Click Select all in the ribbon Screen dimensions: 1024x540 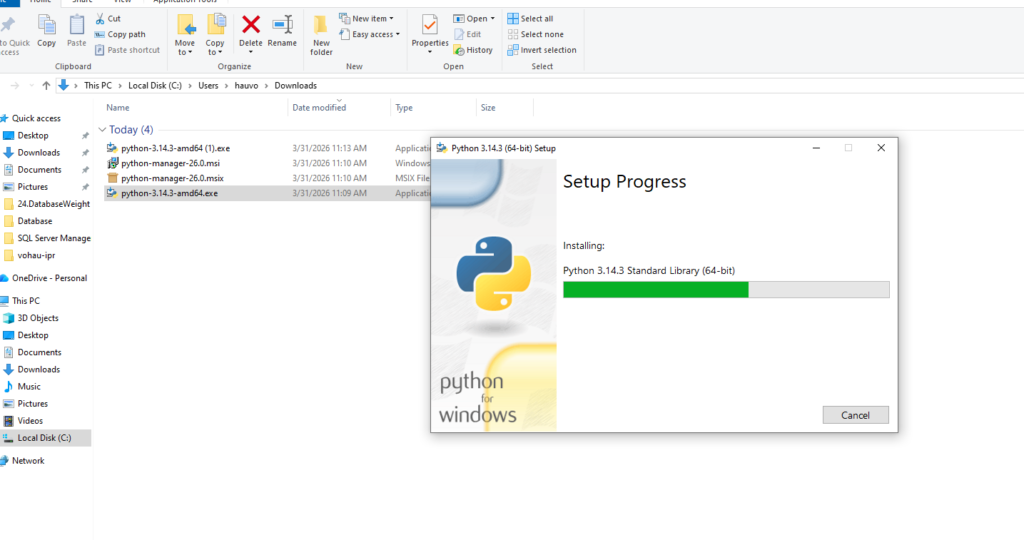pos(513,18)
